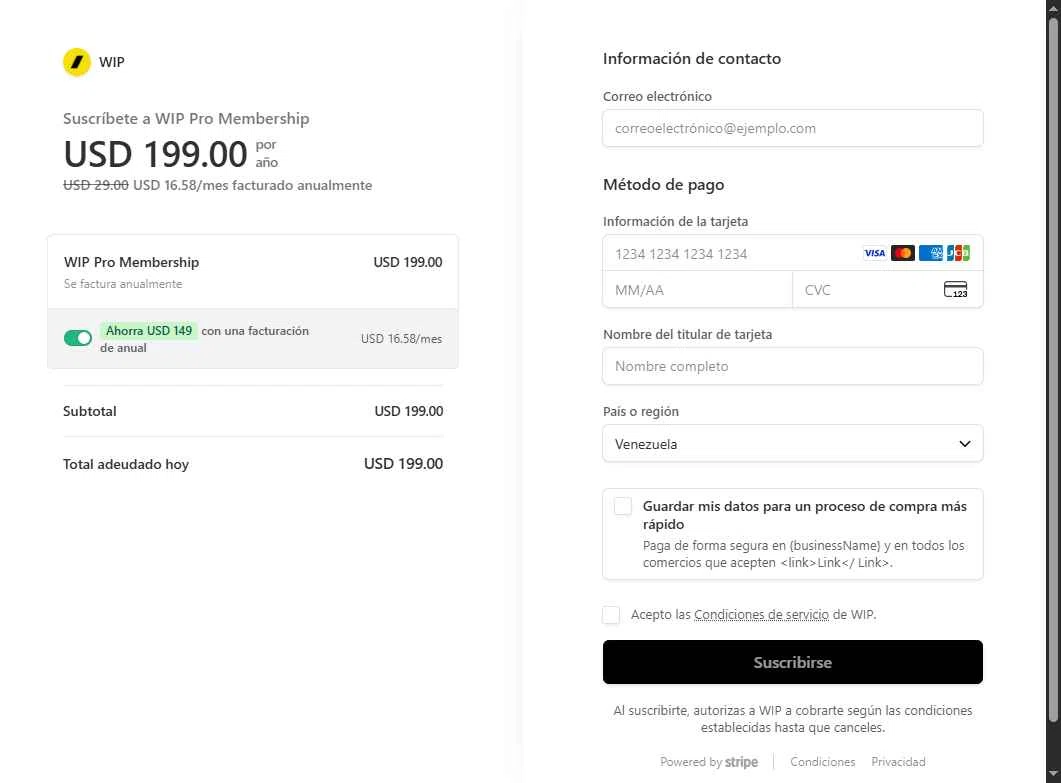This screenshot has height=783, width=1061.
Task: Open the Condiciones footer link
Action: [822, 762]
